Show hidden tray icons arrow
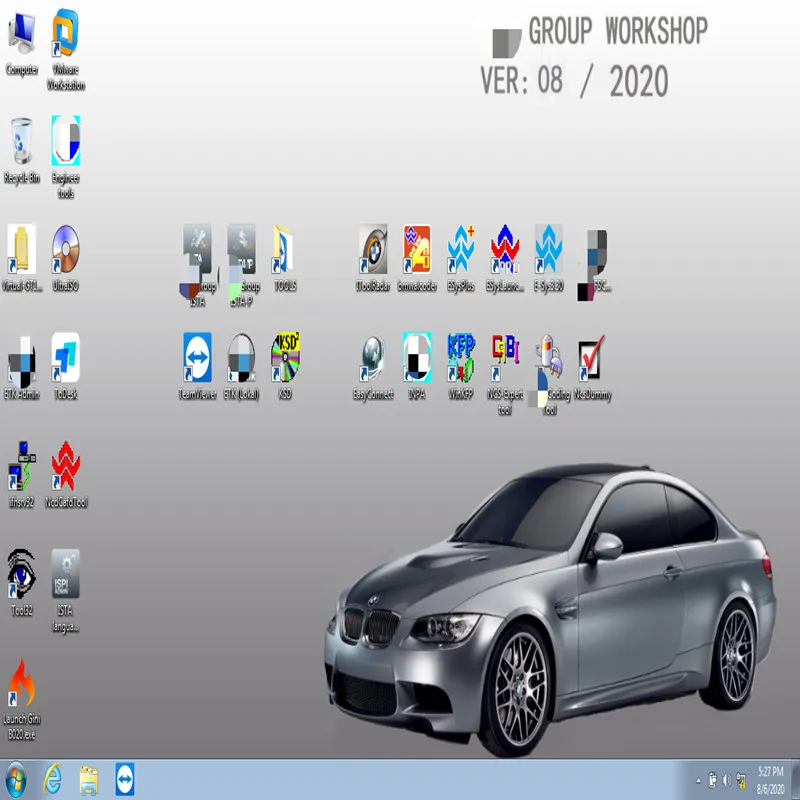Viewport: 800px width, 800px height. [x=698, y=780]
